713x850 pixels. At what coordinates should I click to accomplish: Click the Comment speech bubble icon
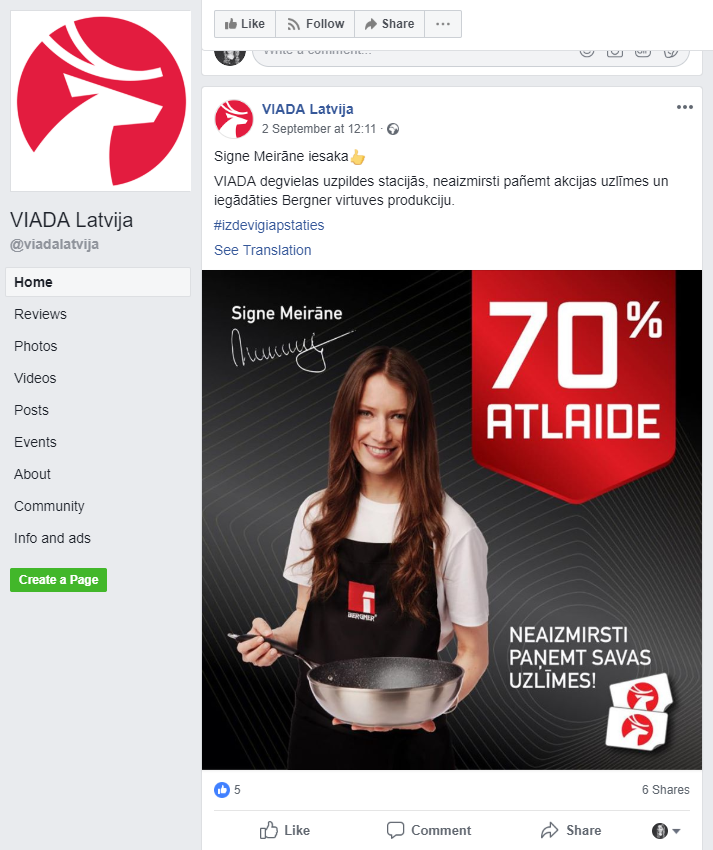(x=395, y=830)
